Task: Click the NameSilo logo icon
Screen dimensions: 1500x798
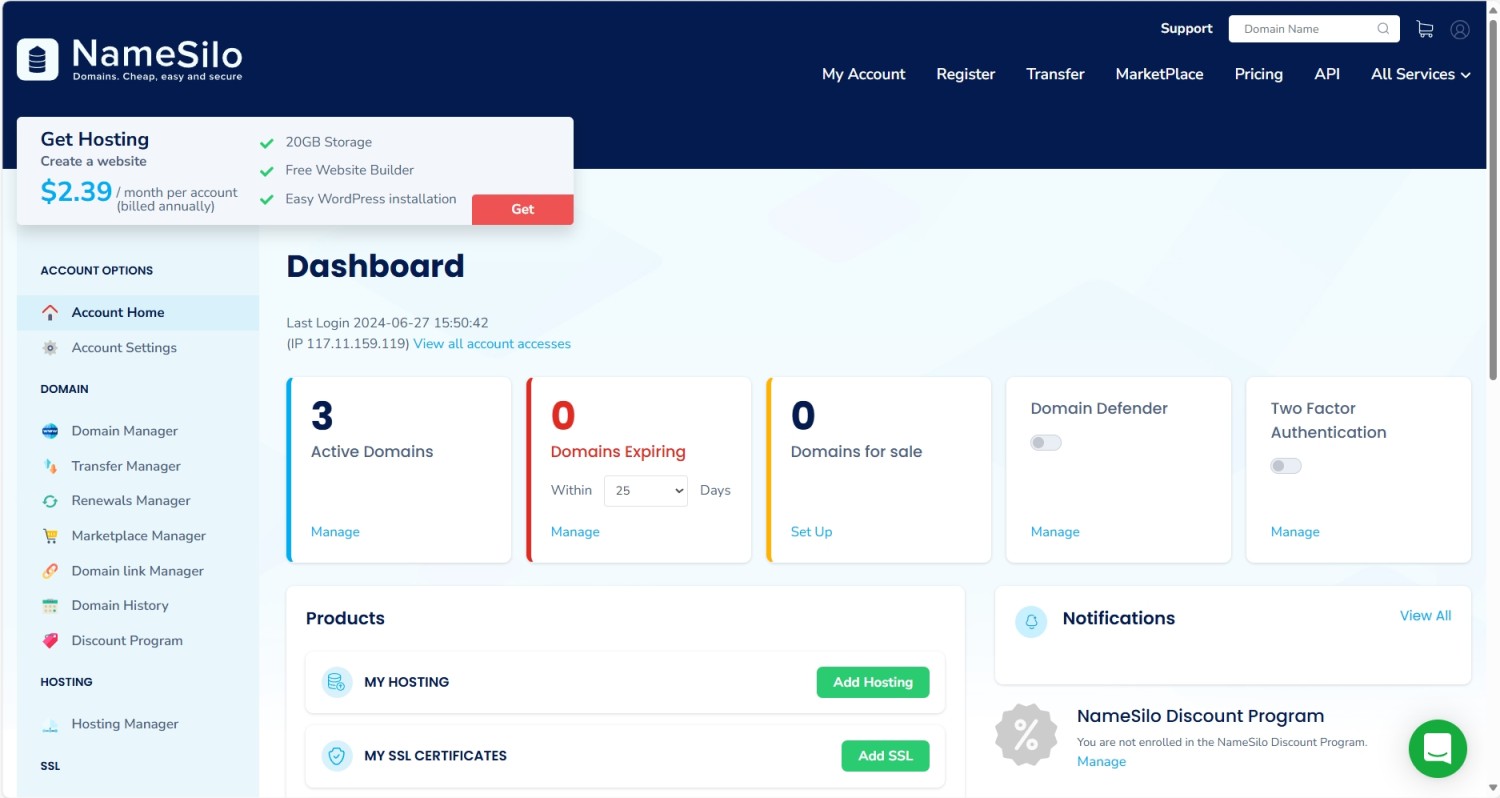Action: 37,59
